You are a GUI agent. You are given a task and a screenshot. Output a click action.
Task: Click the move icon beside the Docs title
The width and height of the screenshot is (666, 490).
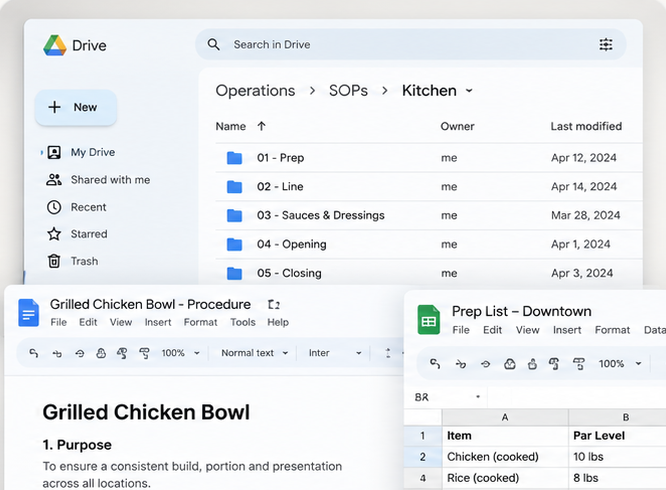pyautogui.click(x=274, y=304)
